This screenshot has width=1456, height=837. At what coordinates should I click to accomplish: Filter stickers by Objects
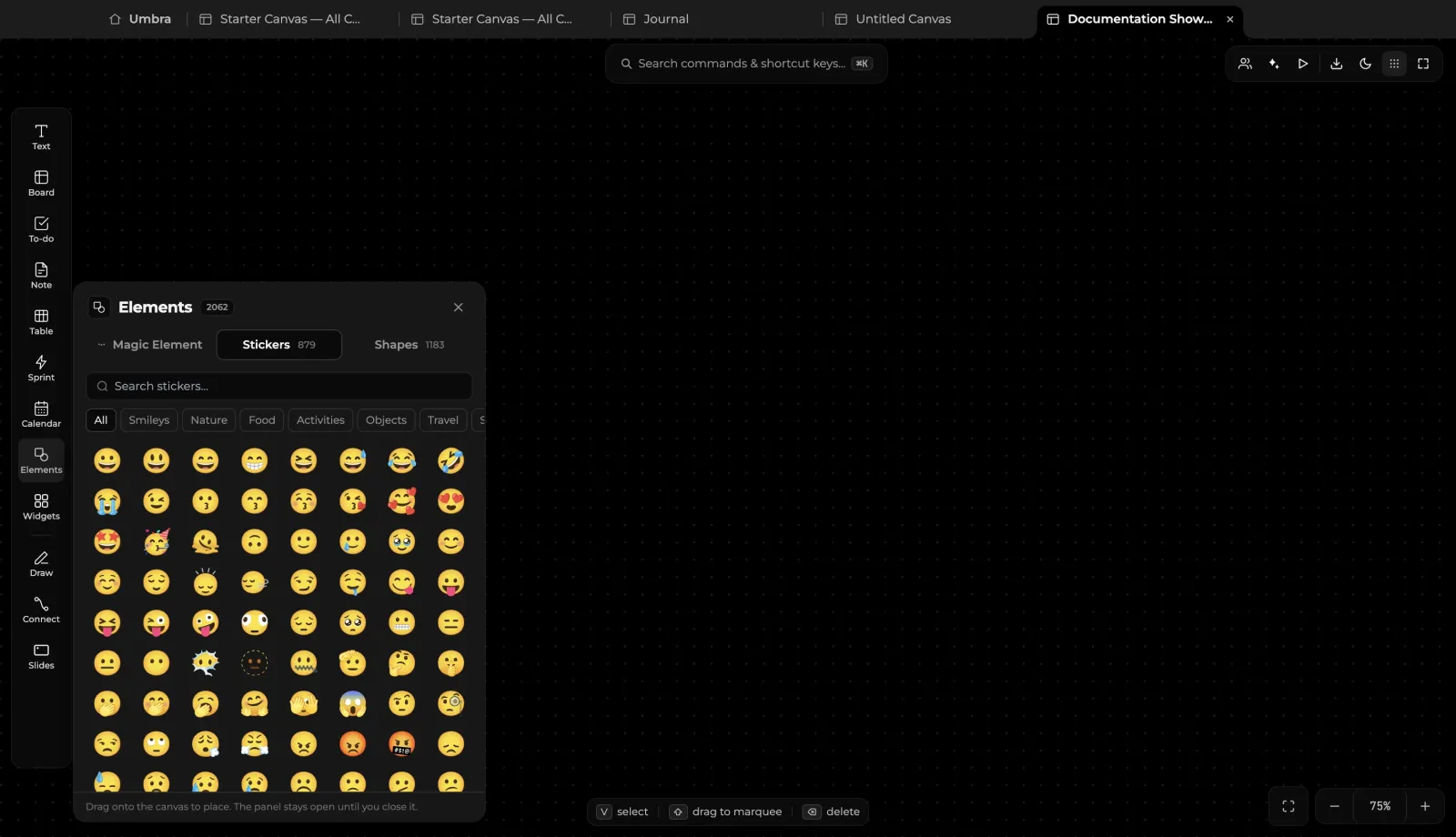tap(386, 420)
